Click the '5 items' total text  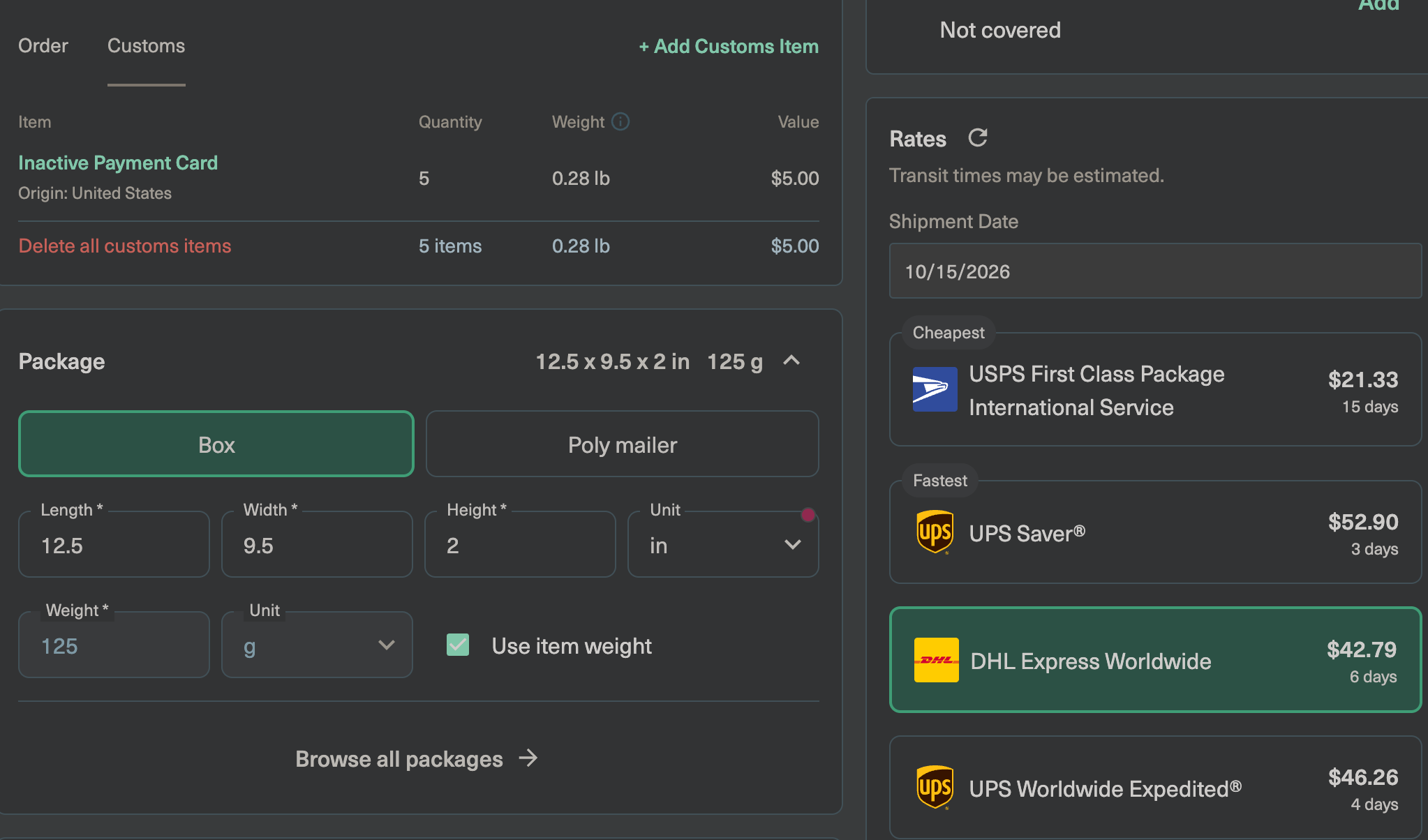click(x=450, y=246)
